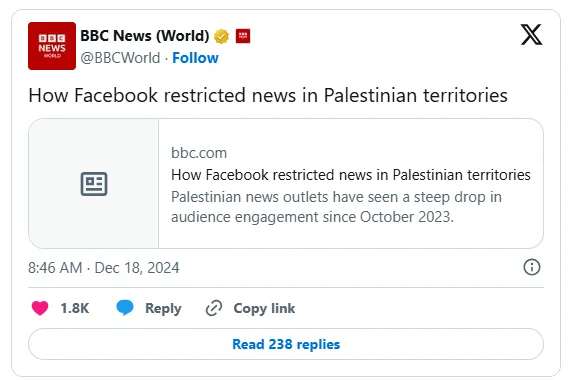Click the card description about audience engagement
The image size is (580, 380).
point(336,207)
